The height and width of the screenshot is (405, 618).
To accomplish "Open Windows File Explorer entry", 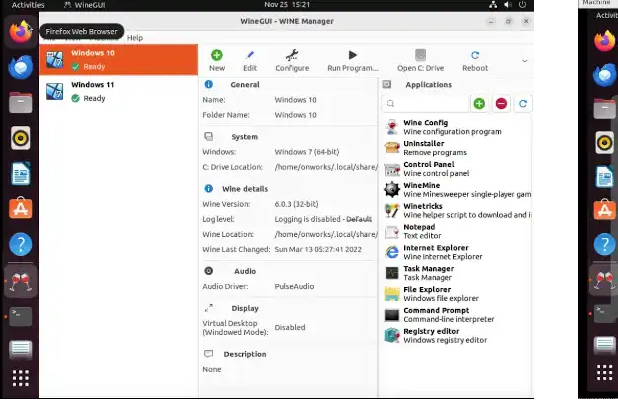I will point(456,294).
